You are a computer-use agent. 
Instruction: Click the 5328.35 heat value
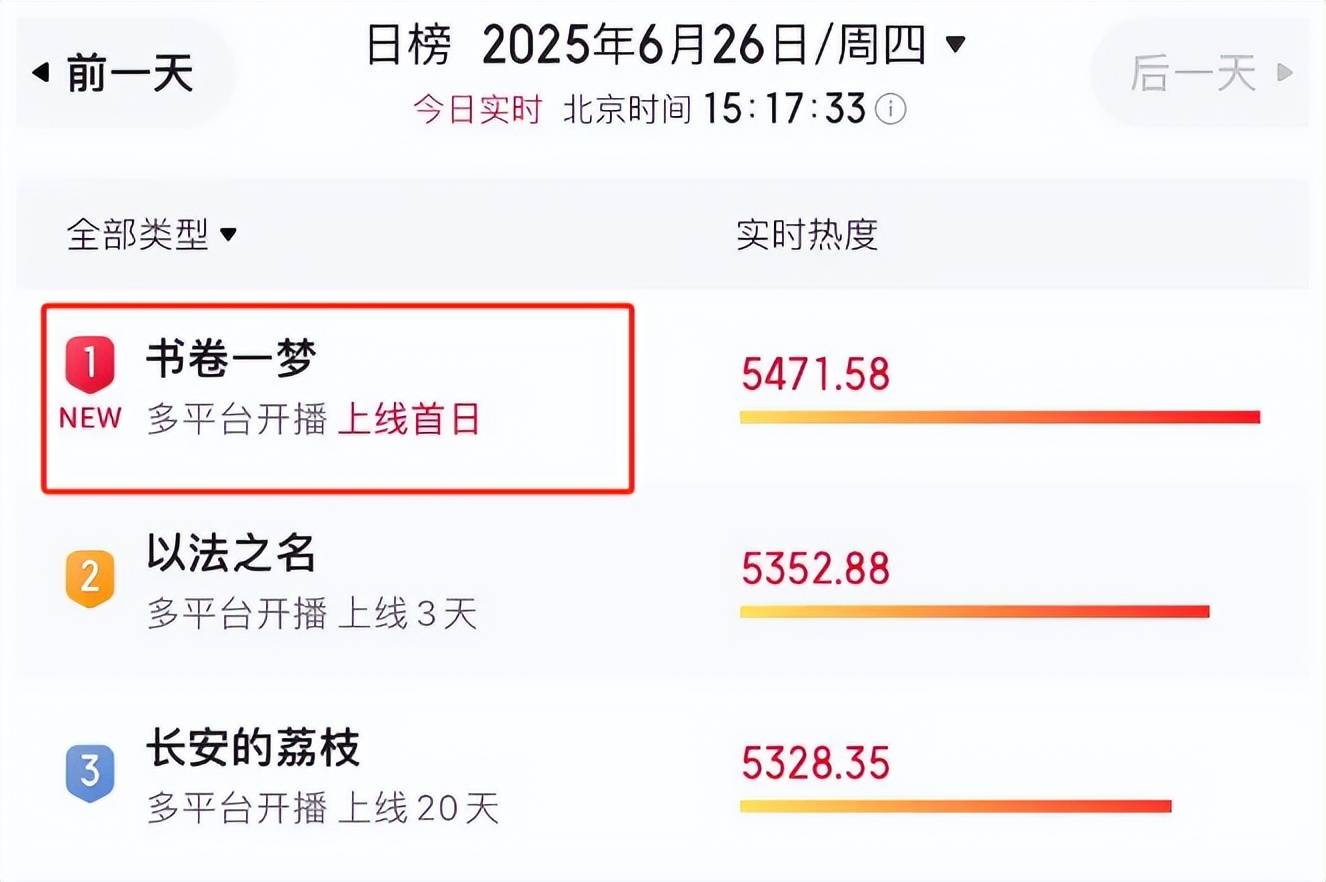pos(815,764)
